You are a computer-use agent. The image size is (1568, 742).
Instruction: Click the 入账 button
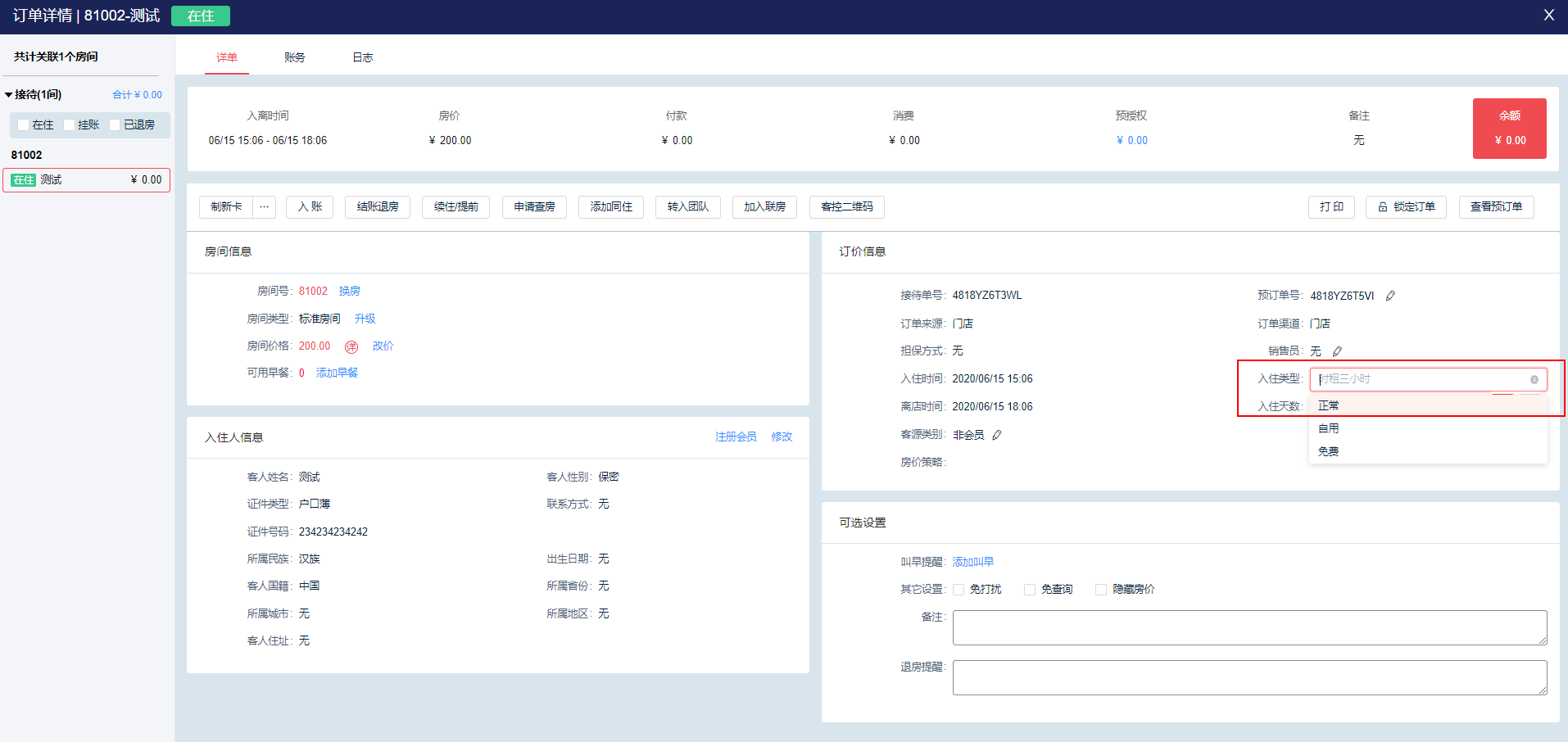[310, 207]
